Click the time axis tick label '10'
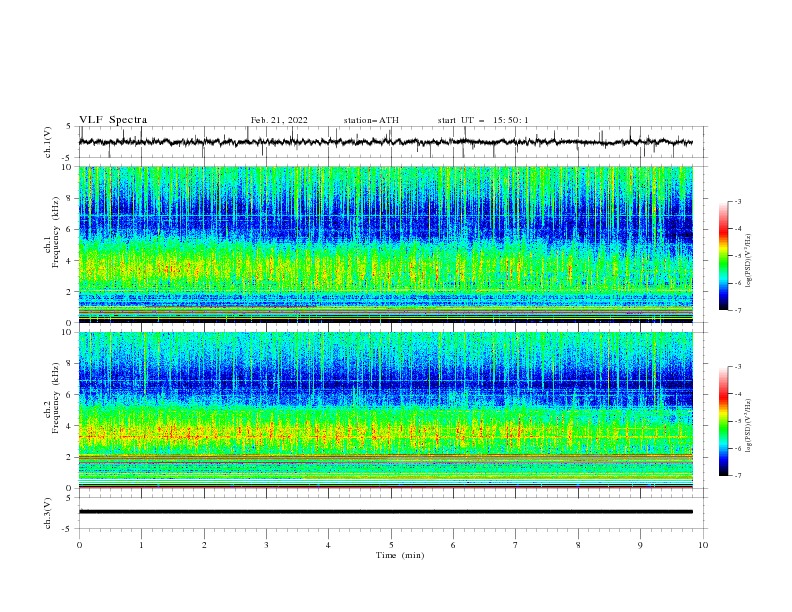792x612 pixels. click(x=703, y=545)
